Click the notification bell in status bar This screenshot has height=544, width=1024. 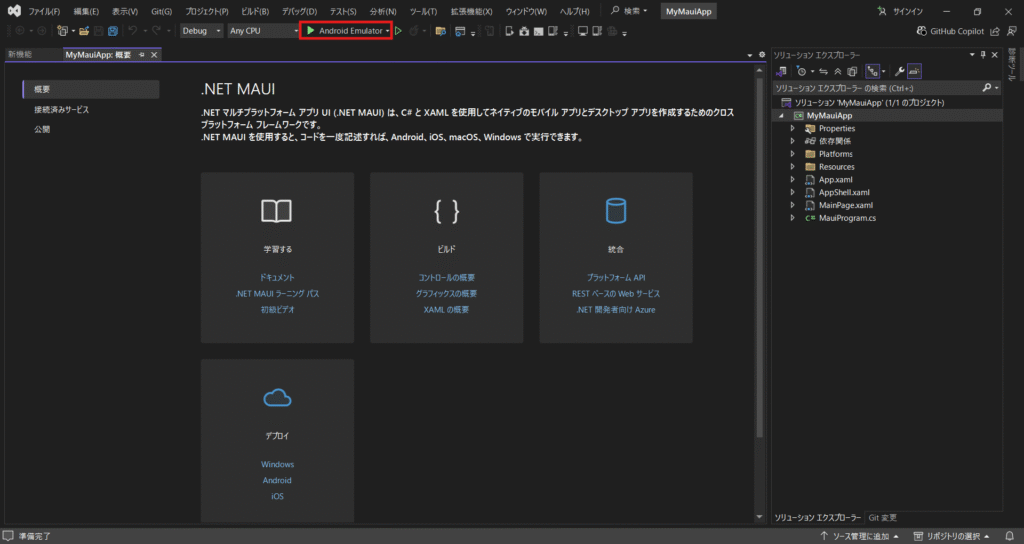(1010, 536)
